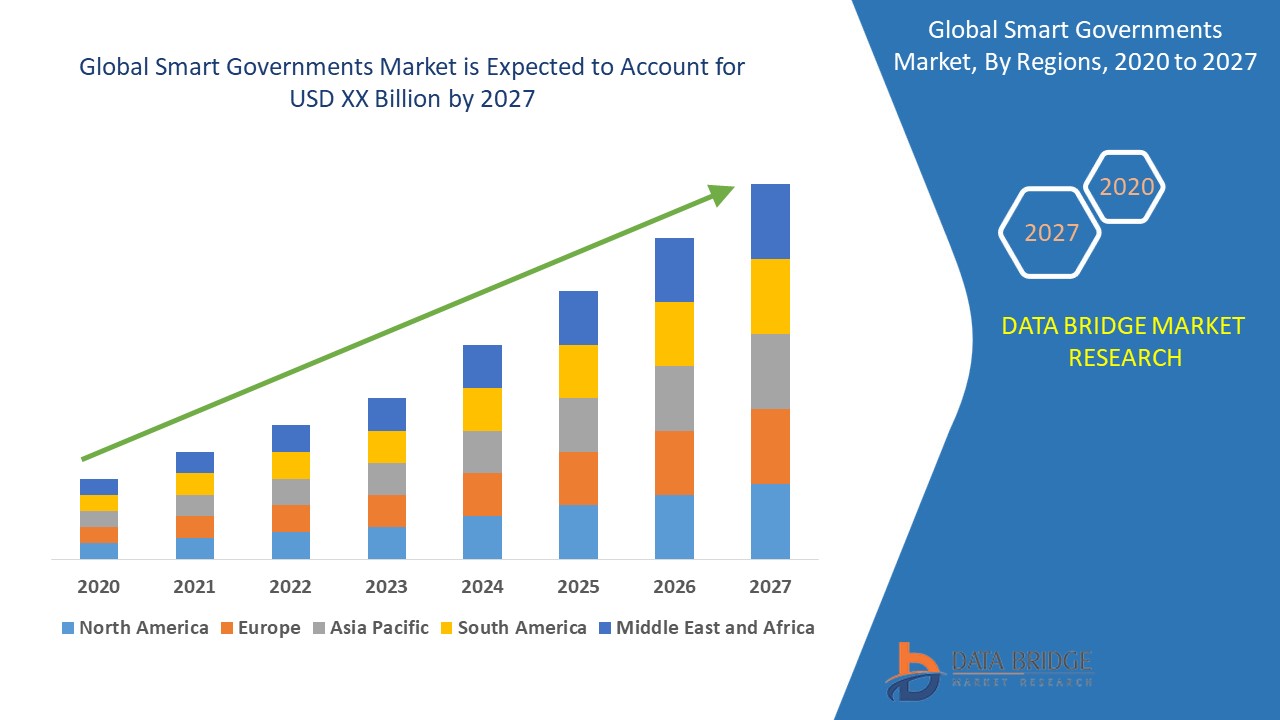Click the 2027 year axis label

click(x=770, y=587)
